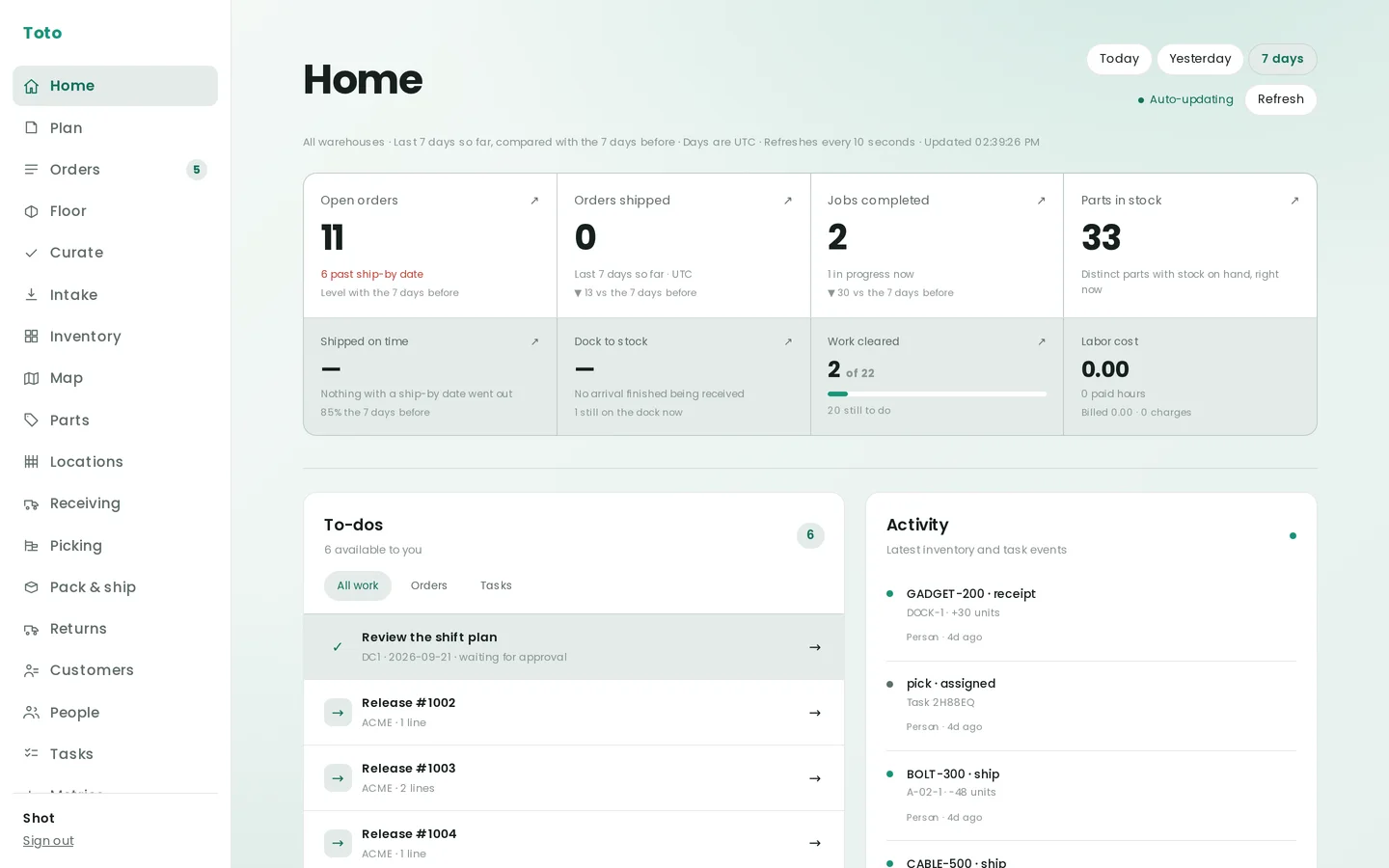Viewport: 1389px width, 868px height.
Task: Switch to Orders tab in To-dos
Action: click(x=429, y=585)
